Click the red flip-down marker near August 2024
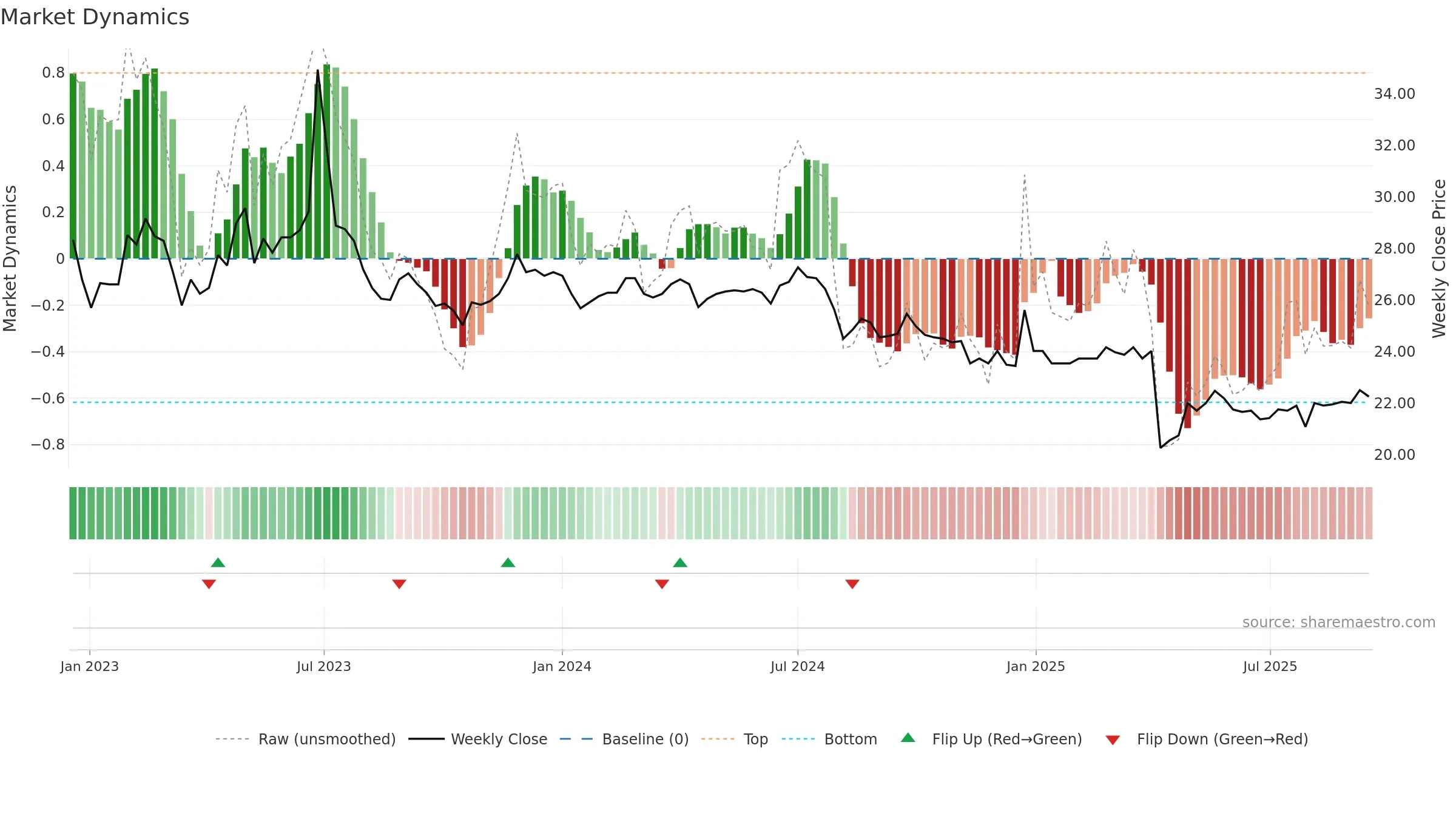The width and height of the screenshot is (1456, 819). click(852, 584)
